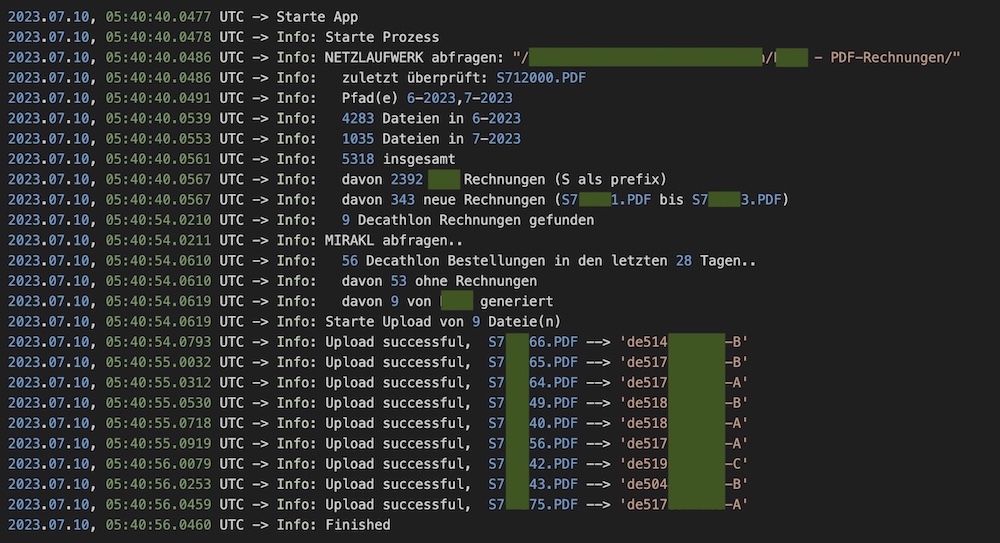The height and width of the screenshot is (543, 1000).
Task: Select the filename S712000.PDF
Action: point(541,78)
